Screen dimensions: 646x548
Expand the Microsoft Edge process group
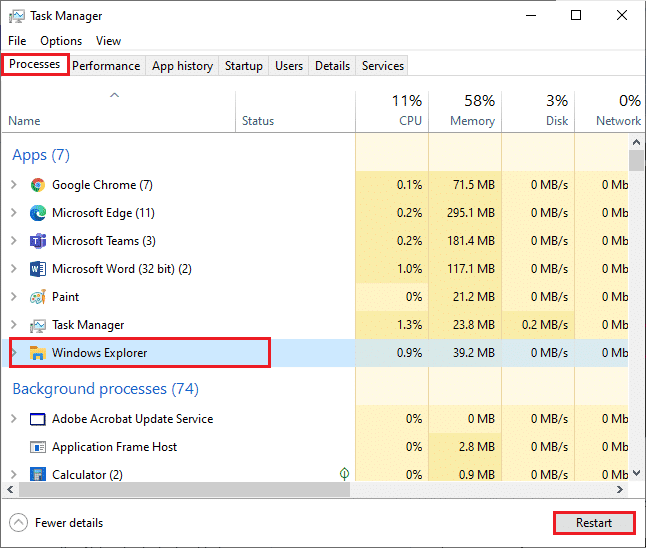coord(14,213)
